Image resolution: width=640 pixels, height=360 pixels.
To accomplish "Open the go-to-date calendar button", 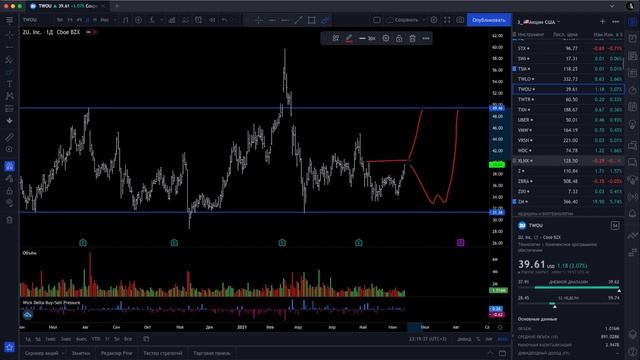I will 146,339.
